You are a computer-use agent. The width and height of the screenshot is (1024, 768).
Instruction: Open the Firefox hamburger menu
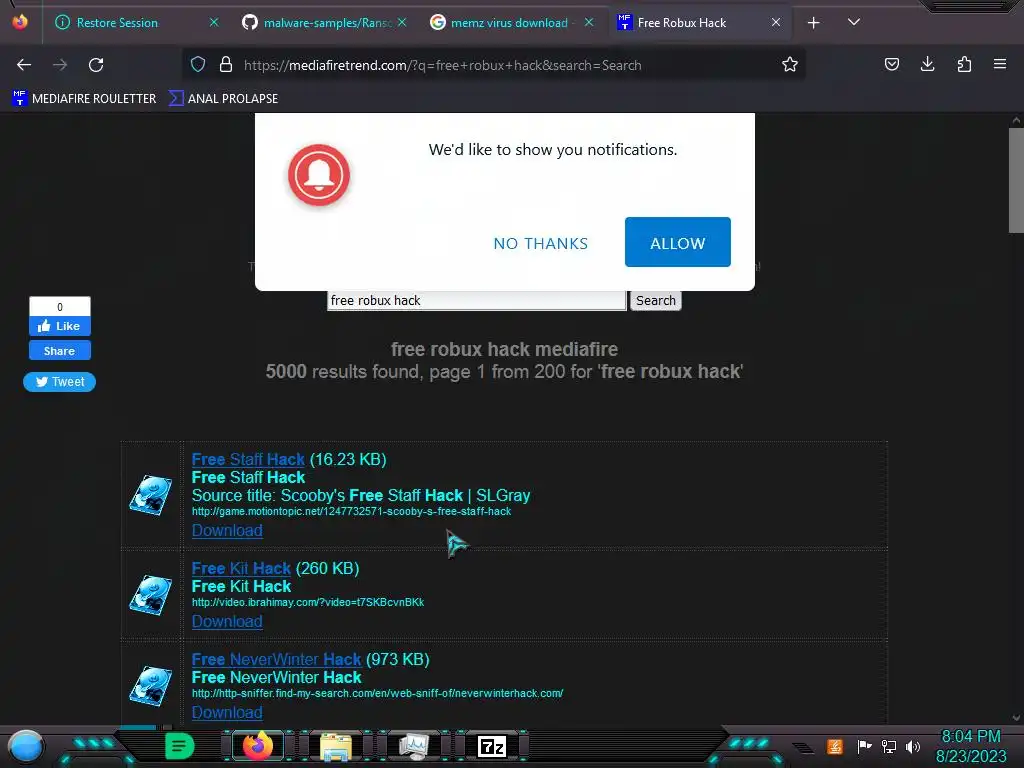(x=1000, y=64)
